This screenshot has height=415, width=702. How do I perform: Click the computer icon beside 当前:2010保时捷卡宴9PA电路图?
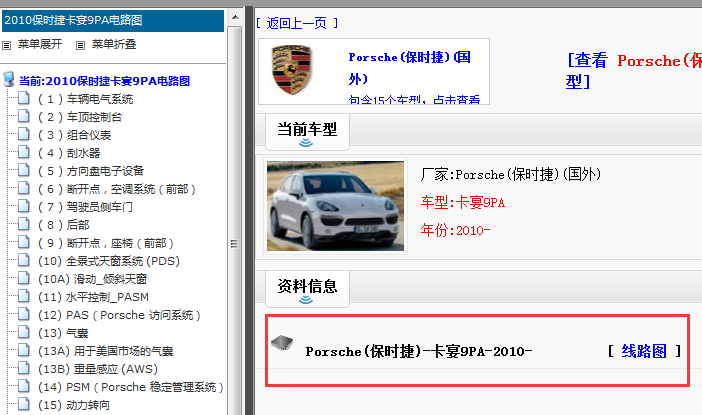tap(9, 79)
